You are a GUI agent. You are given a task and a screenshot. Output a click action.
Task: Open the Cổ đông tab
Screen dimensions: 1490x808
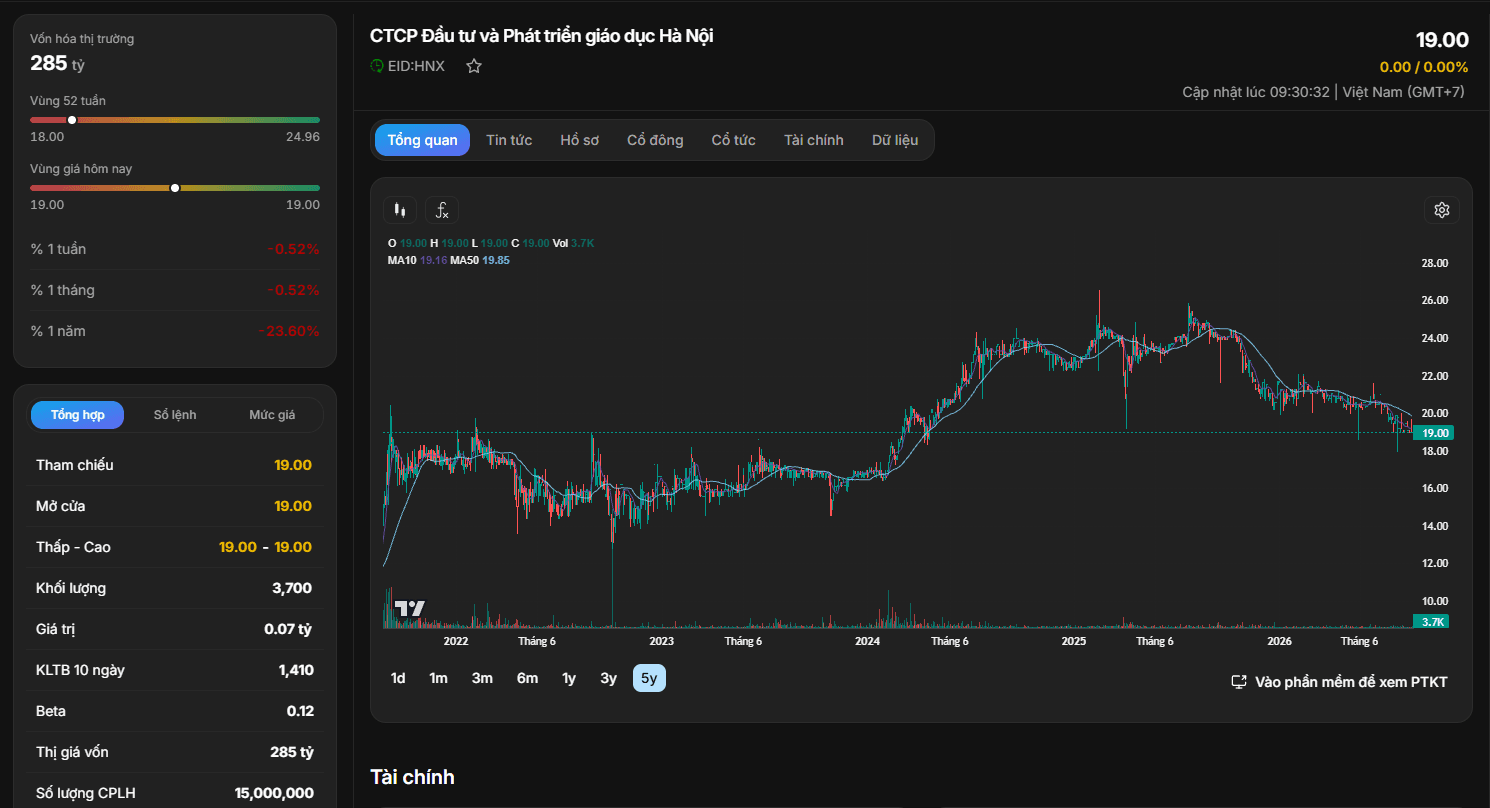(x=655, y=140)
